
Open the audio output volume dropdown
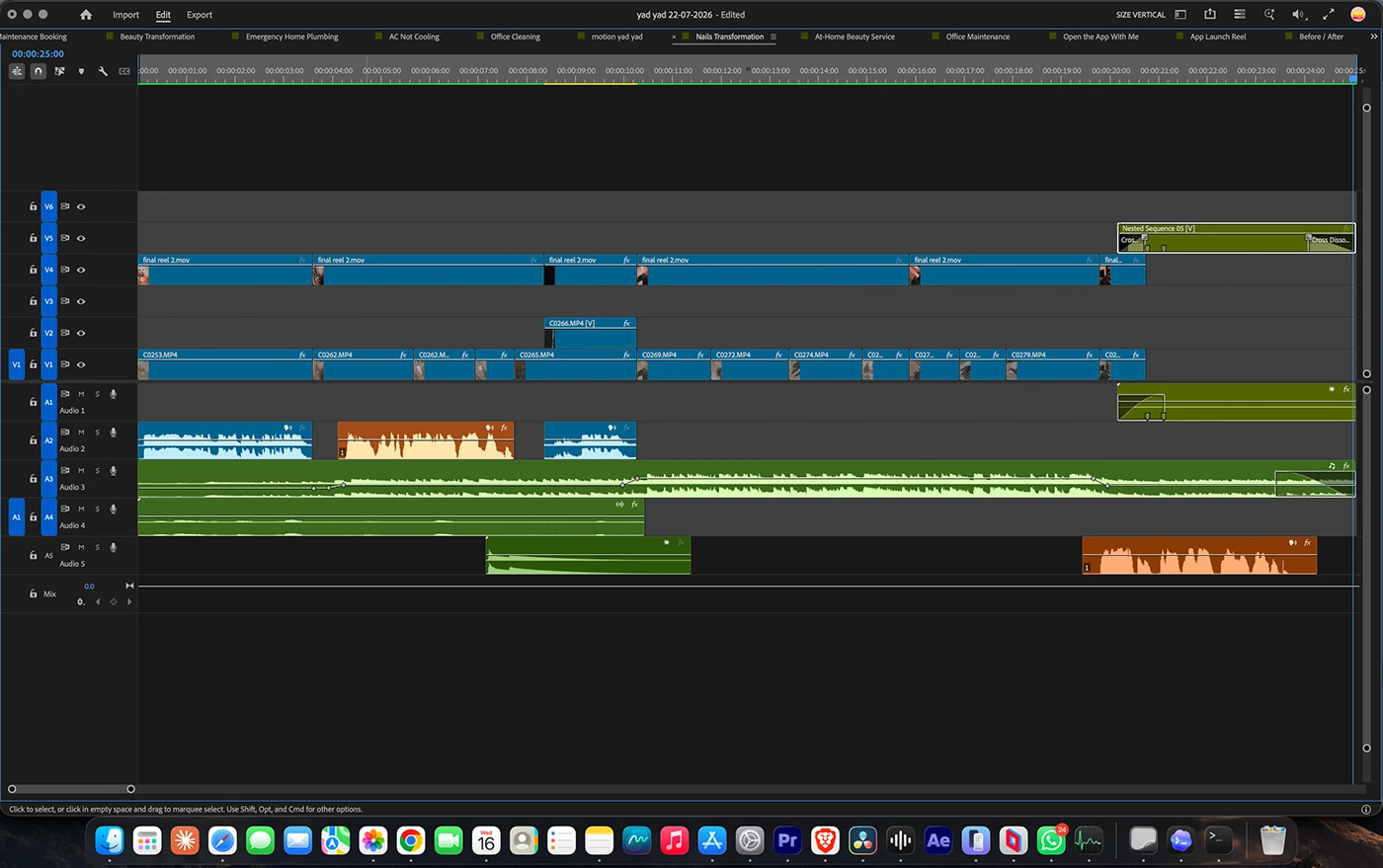(1299, 15)
